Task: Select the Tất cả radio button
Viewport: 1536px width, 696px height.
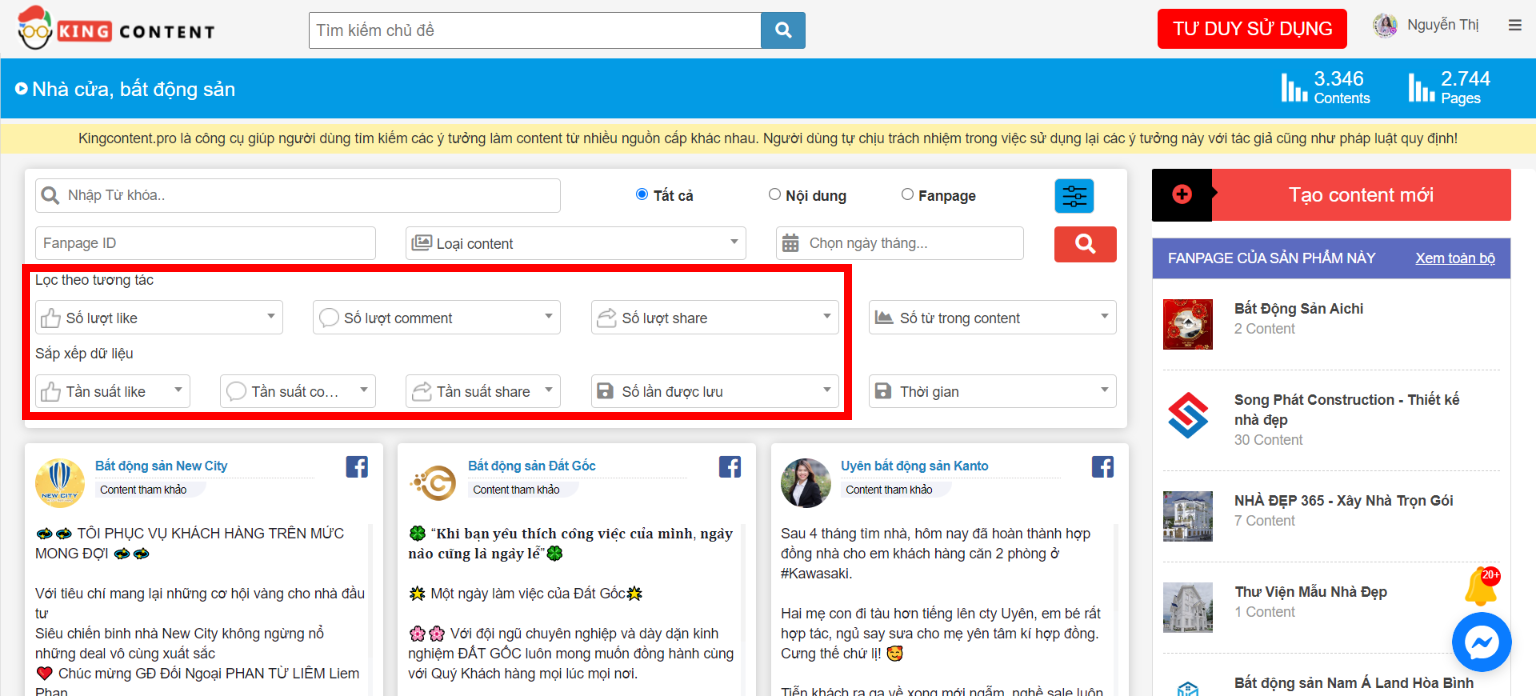Action: tap(642, 194)
